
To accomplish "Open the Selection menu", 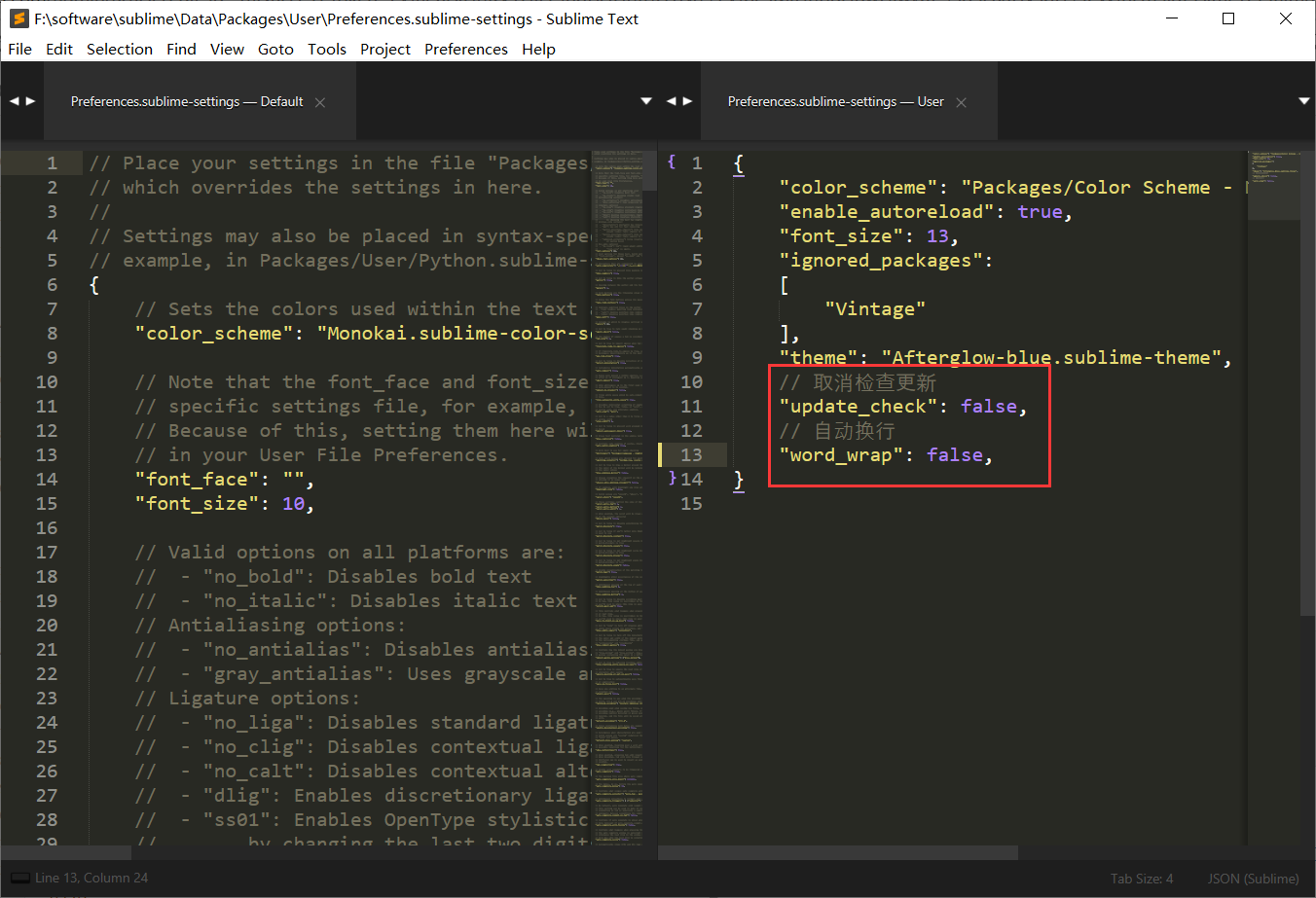I will 120,49.
